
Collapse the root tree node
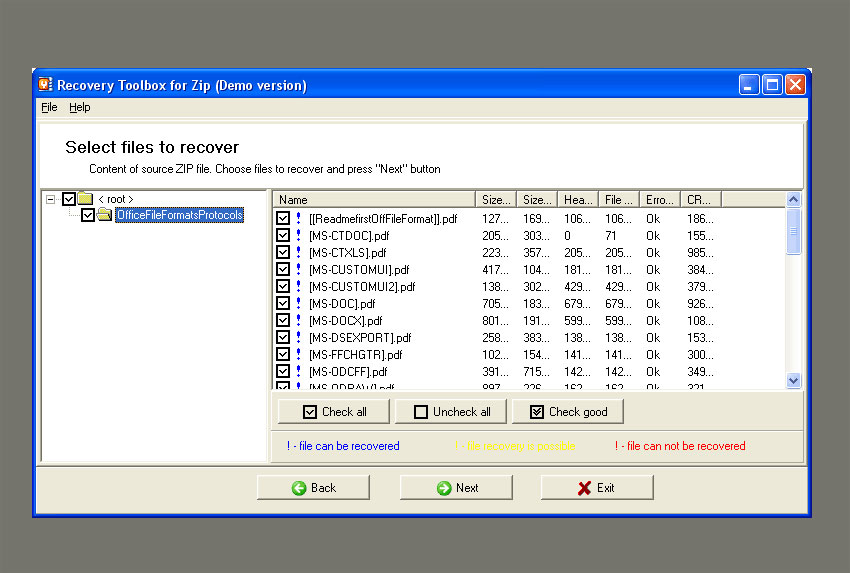point(50,199)
